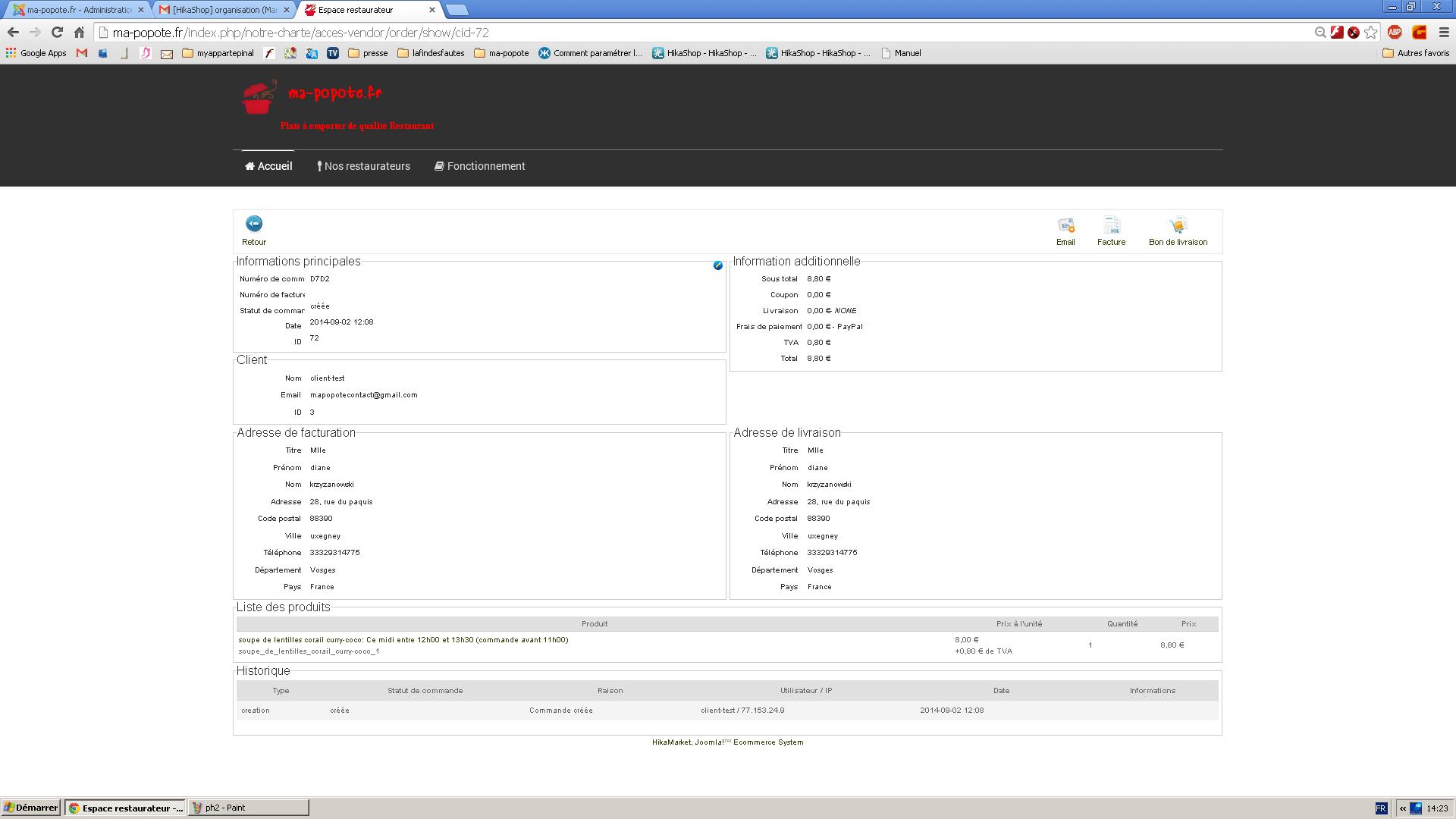Image resolution: width=1456 pixels, height=819 pixels.
Task: Select the Nos restaurateurs menu item
Action: [363, 166]
